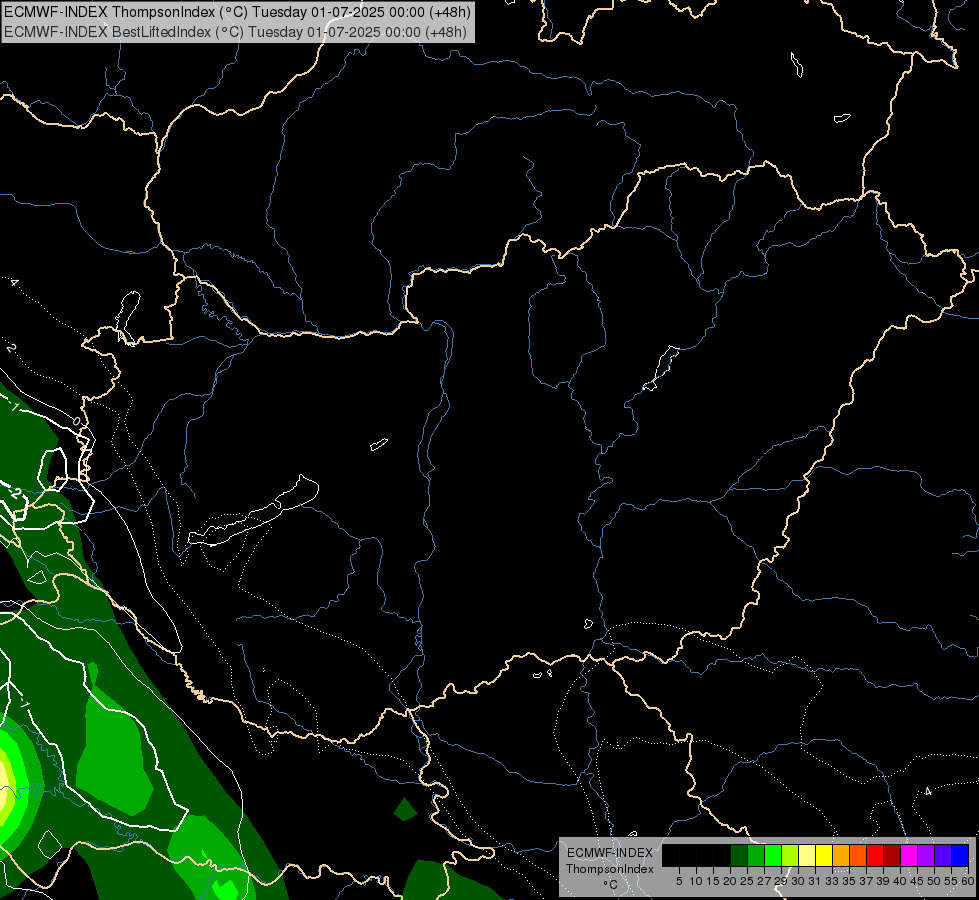Image resolution: width=979 pixels, height=900 pixels.
Task: Click the lime 29–30 legend swatch
Action: pyautogui.click(x=790, y=855)
